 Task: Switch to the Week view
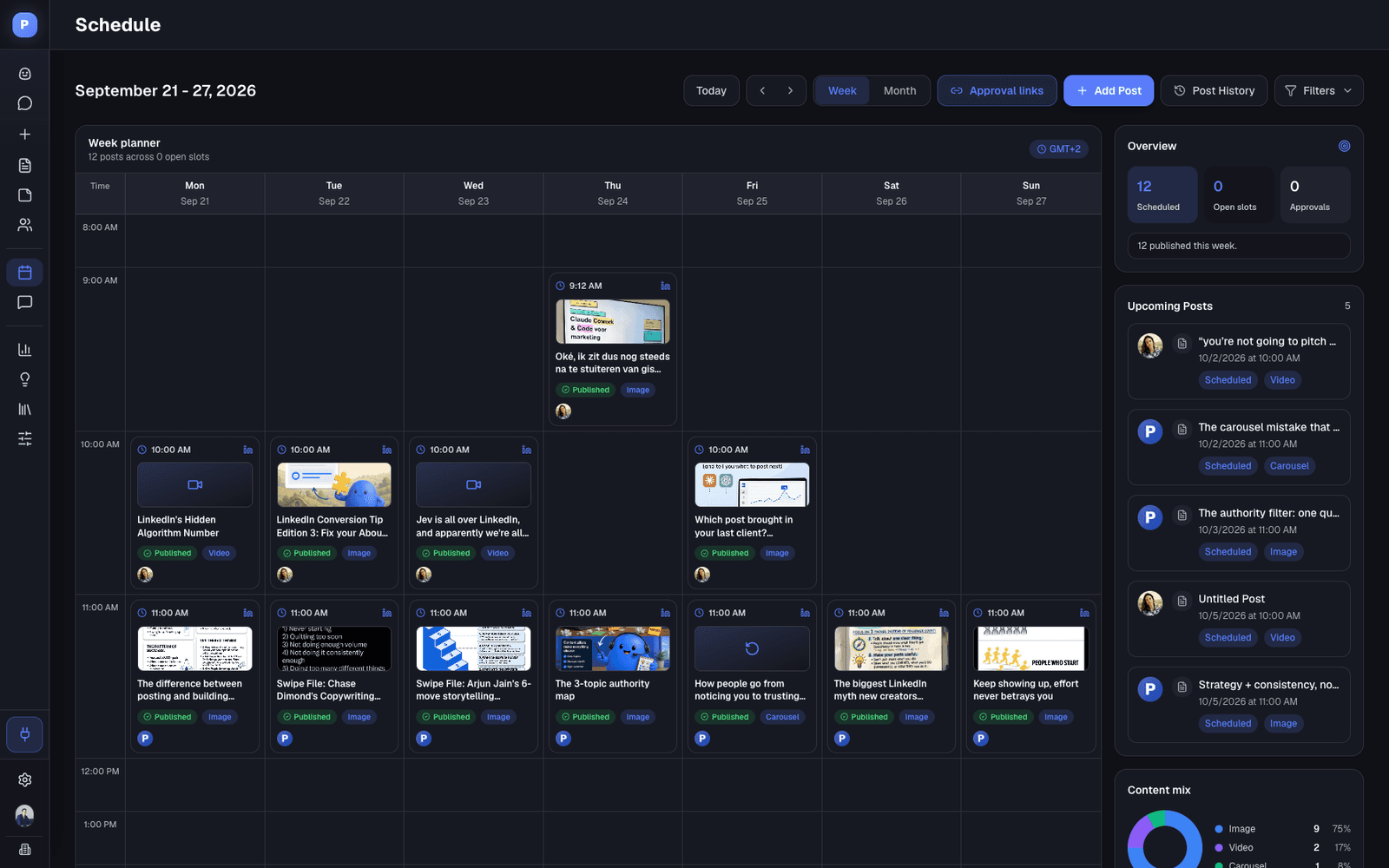click(x=842, y=90)
